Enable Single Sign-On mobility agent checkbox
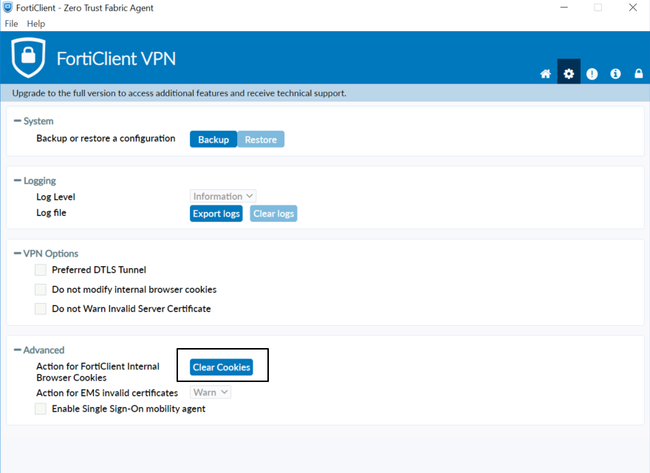The image size is (650, 473). [x=41, y=409]
